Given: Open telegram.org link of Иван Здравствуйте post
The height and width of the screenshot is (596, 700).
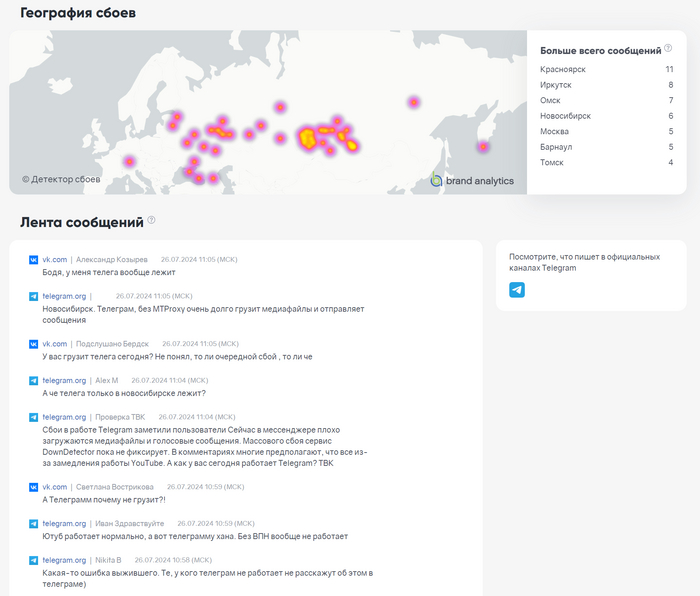Looking at the screenshot, I should [x=64, y=523].
